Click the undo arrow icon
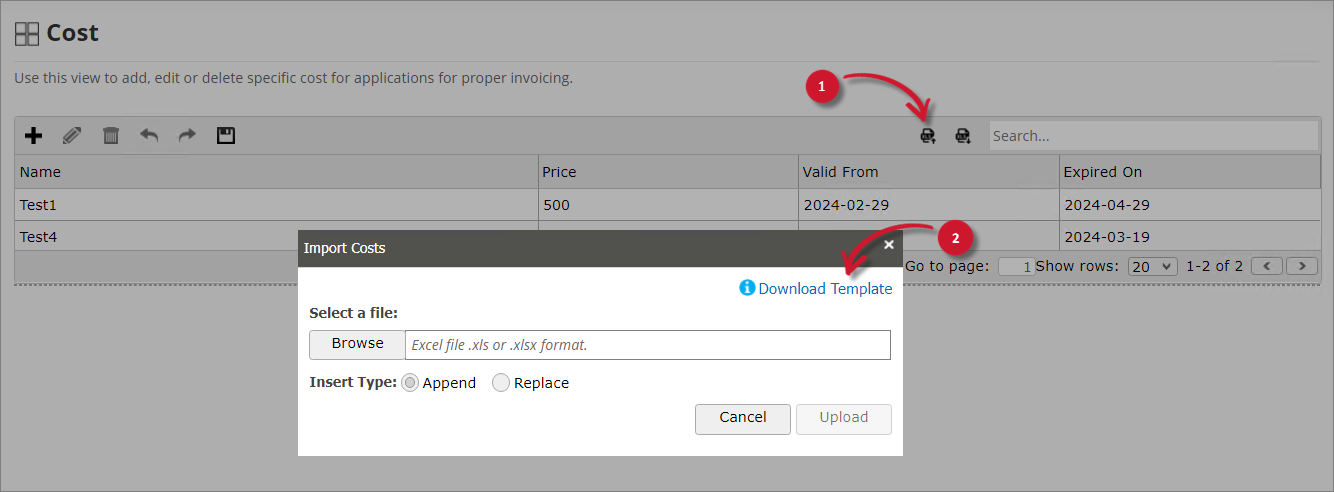 pyautogui.click(x=149, y=135)
